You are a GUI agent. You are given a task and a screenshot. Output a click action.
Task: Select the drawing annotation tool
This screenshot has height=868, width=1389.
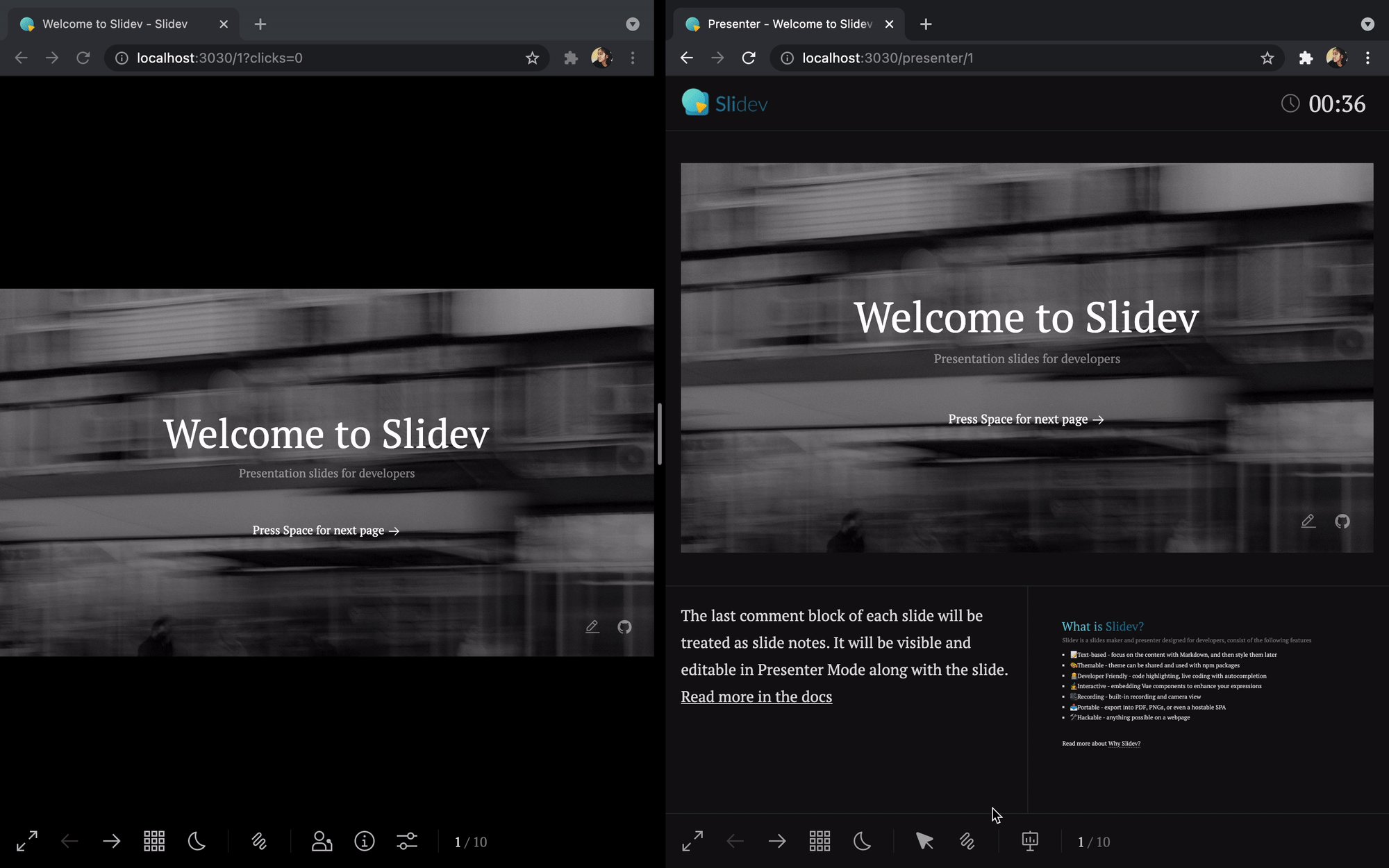point(260,841)
